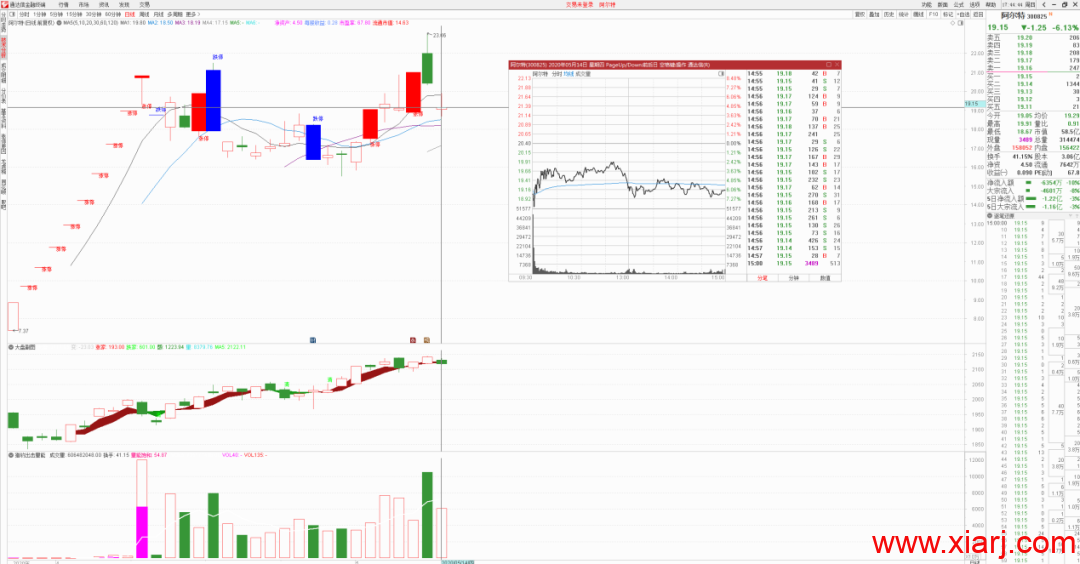Expand the 更多 periods dropdown
Image resolution: width=1080 pixels, height=564 pixels.
tap(193, 14)
